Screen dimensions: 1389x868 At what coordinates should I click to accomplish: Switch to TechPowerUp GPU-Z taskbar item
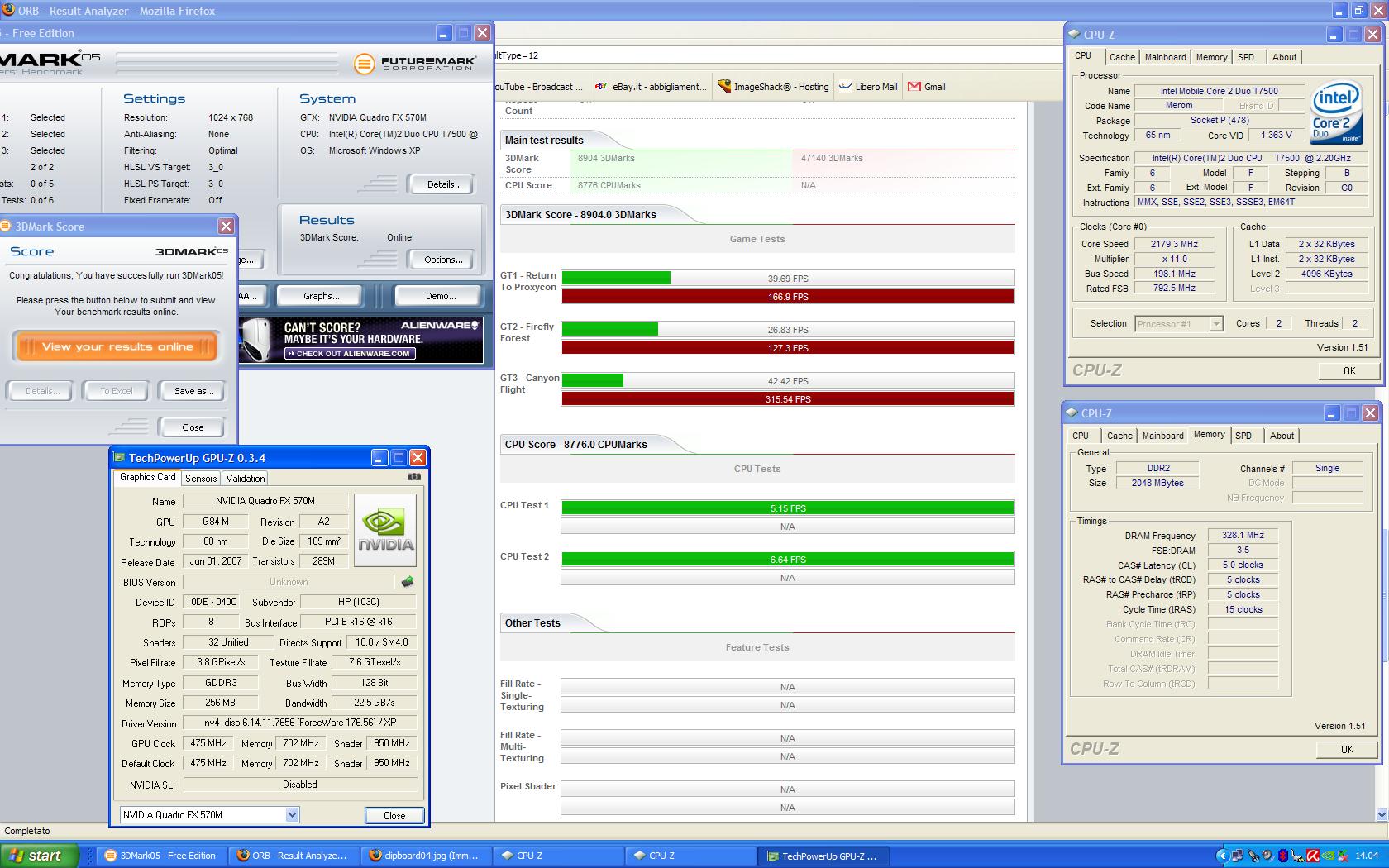pos(823,856)
